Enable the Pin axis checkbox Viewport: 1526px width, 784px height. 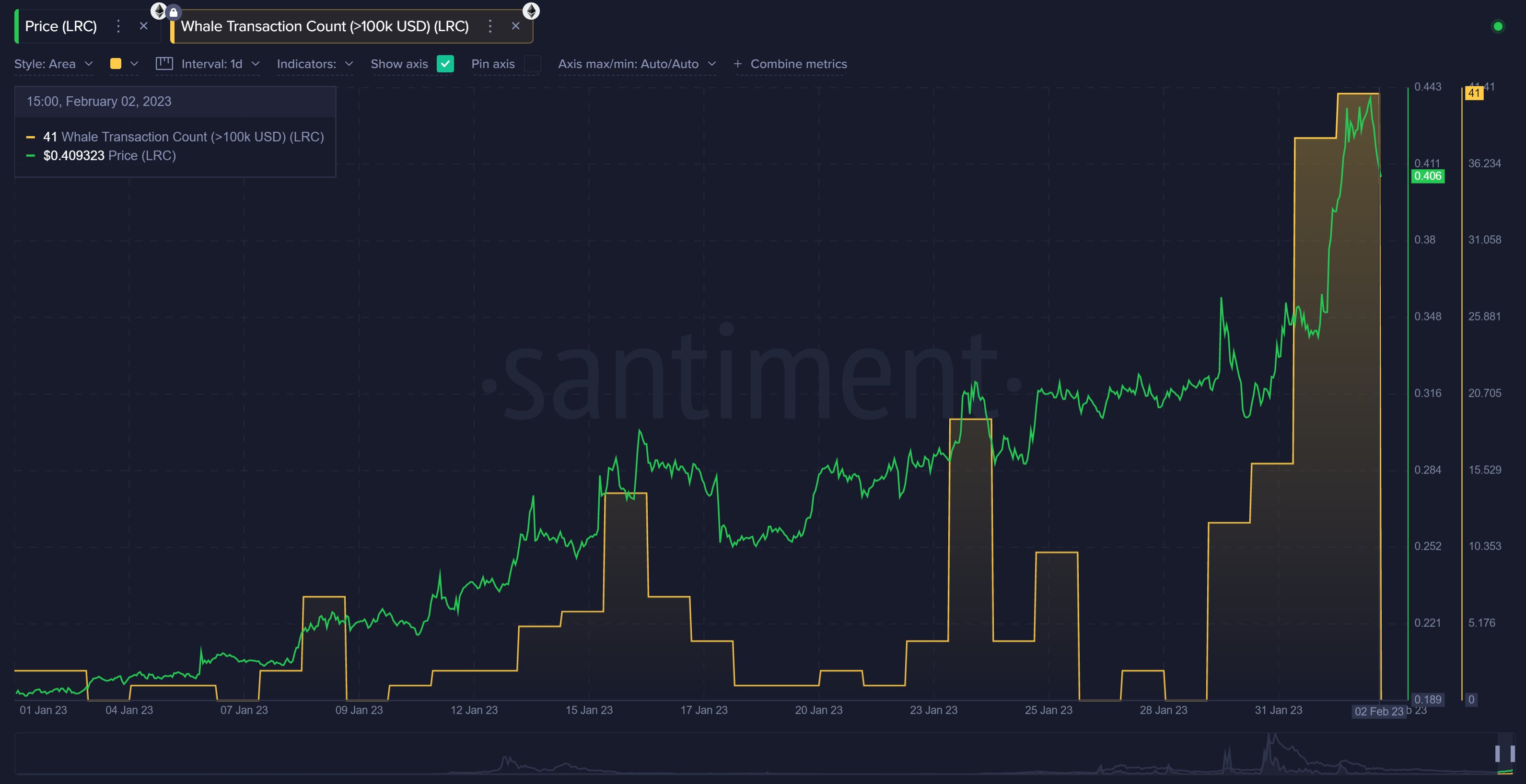click(533, 63)
